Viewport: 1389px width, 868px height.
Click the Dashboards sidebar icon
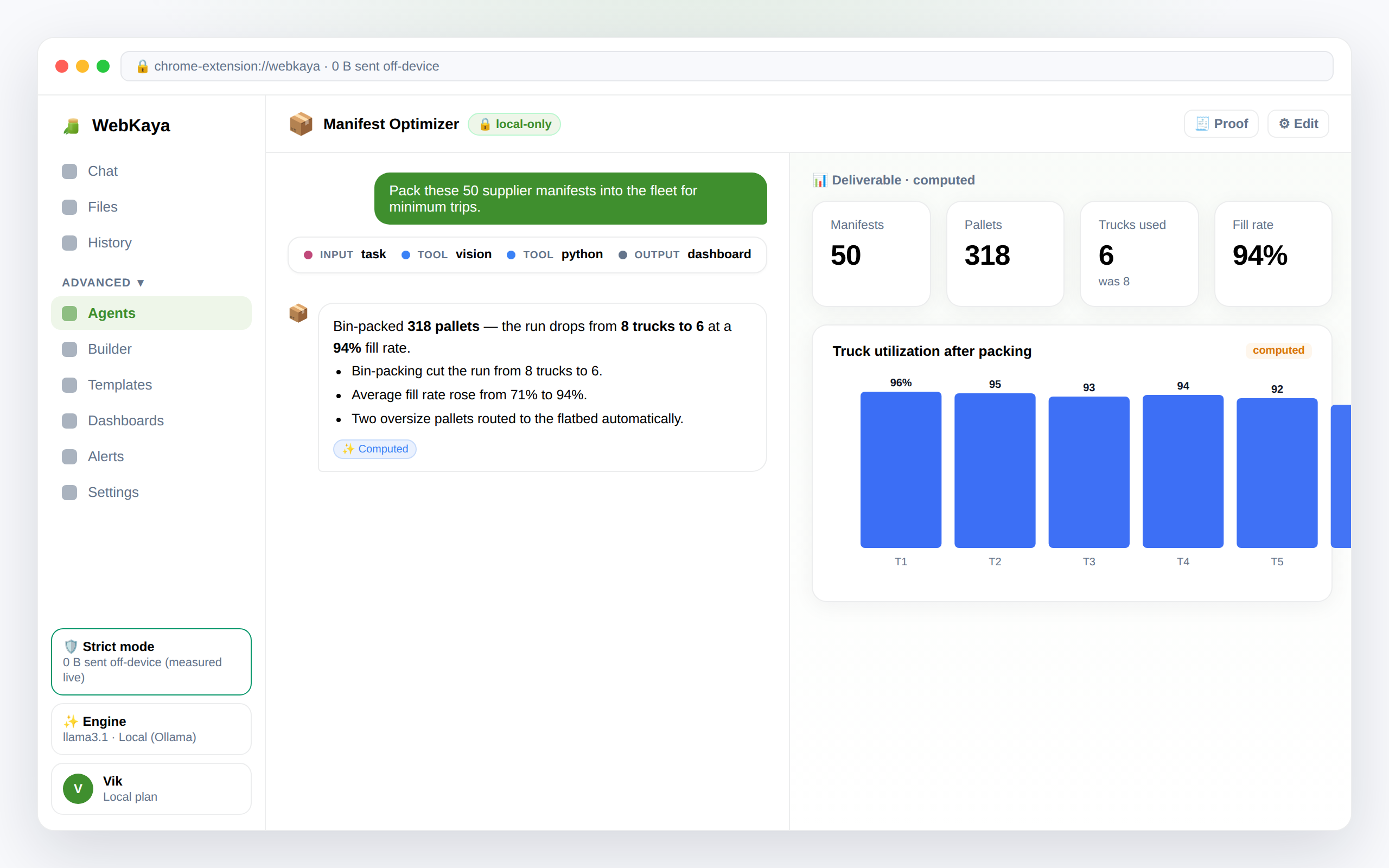point(69,421)
